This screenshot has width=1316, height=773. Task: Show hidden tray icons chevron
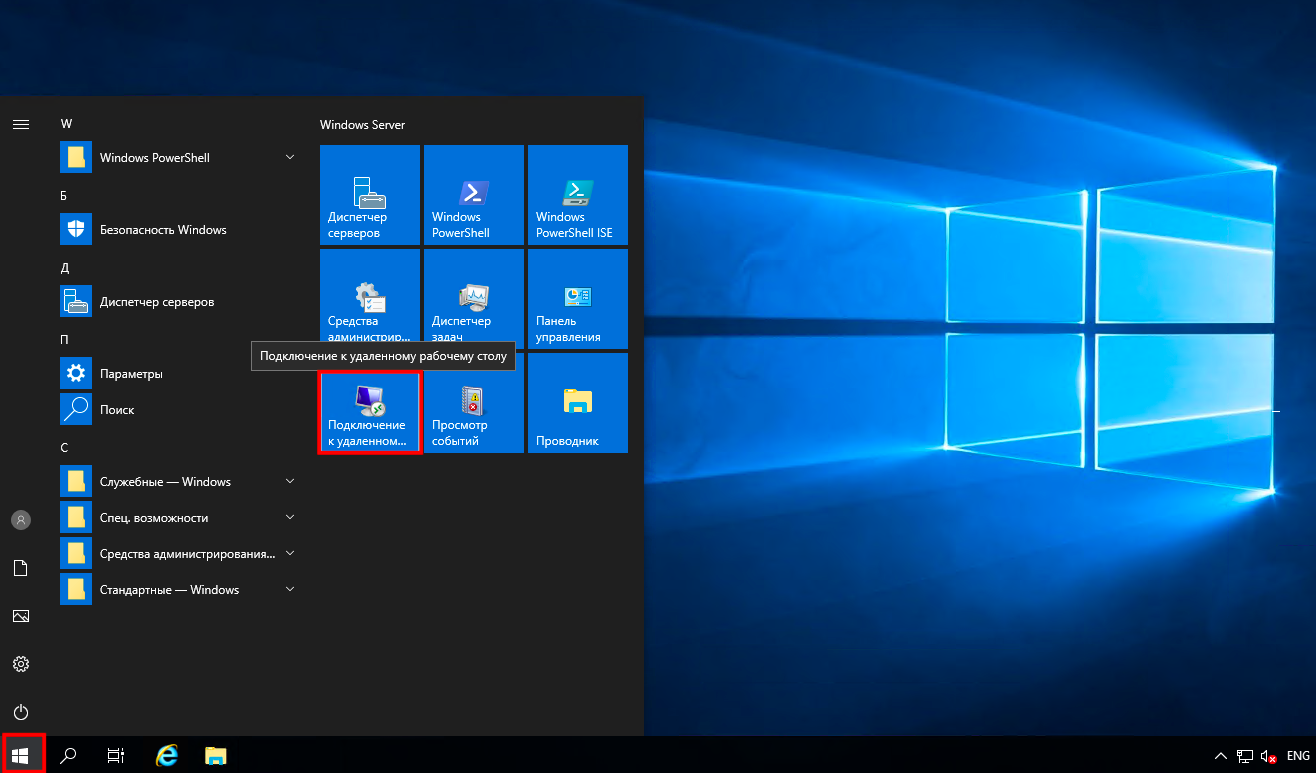pyautogui.click(x=1221, y=756)
